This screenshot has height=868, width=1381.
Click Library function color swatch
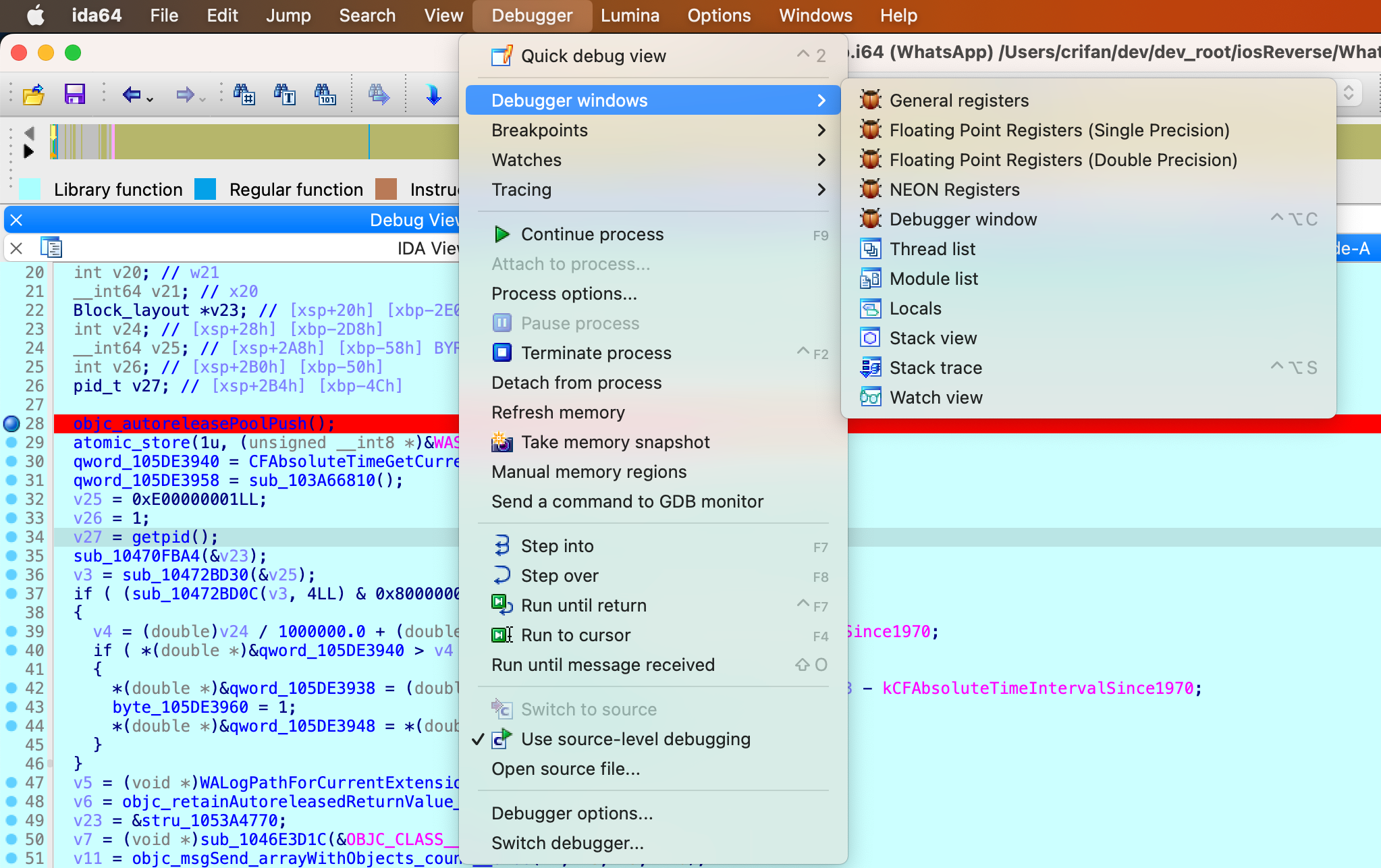[x=30, y=190]
